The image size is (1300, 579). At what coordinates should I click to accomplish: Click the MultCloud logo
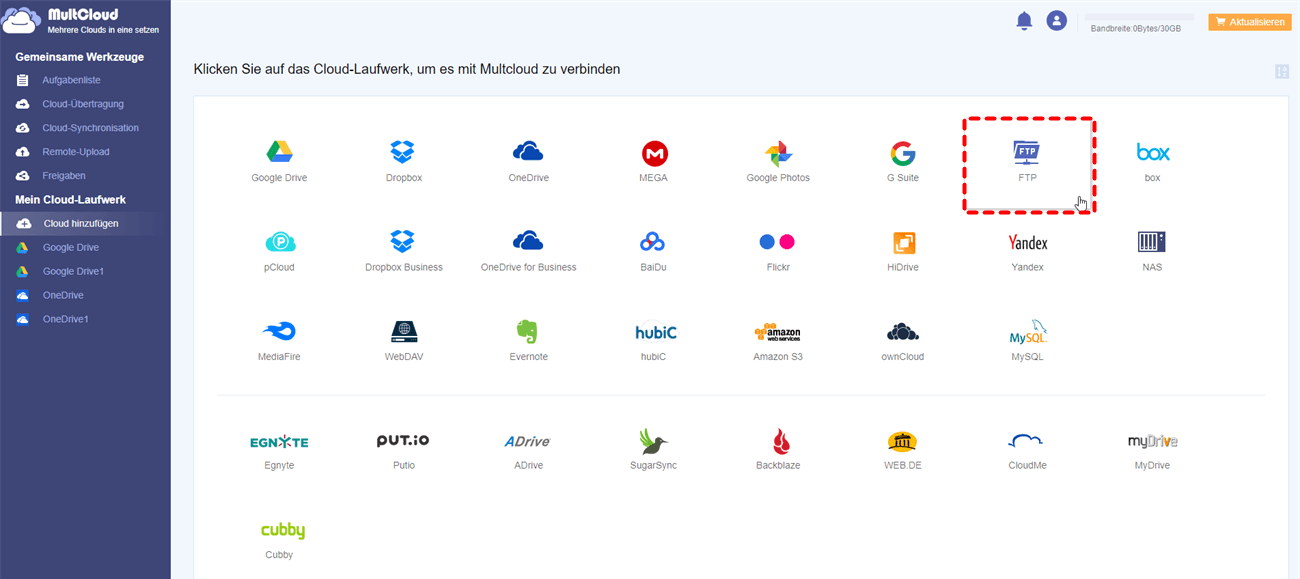[81, 21]
